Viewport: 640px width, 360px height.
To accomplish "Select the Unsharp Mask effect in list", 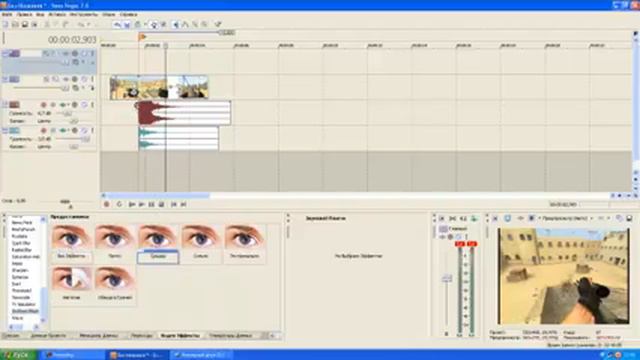I will [25, 311].
